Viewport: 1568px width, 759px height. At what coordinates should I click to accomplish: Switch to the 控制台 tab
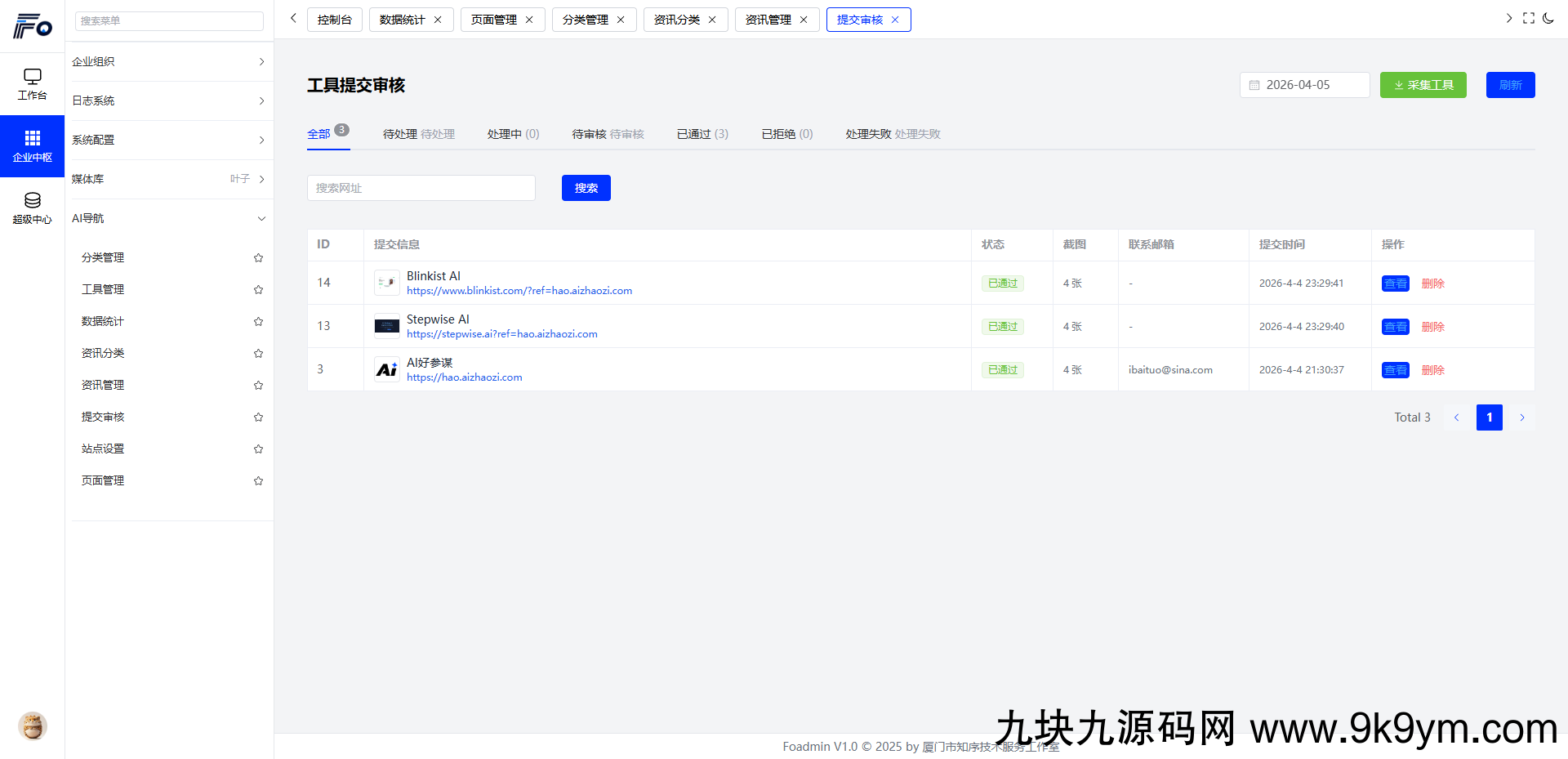(334, 19)
